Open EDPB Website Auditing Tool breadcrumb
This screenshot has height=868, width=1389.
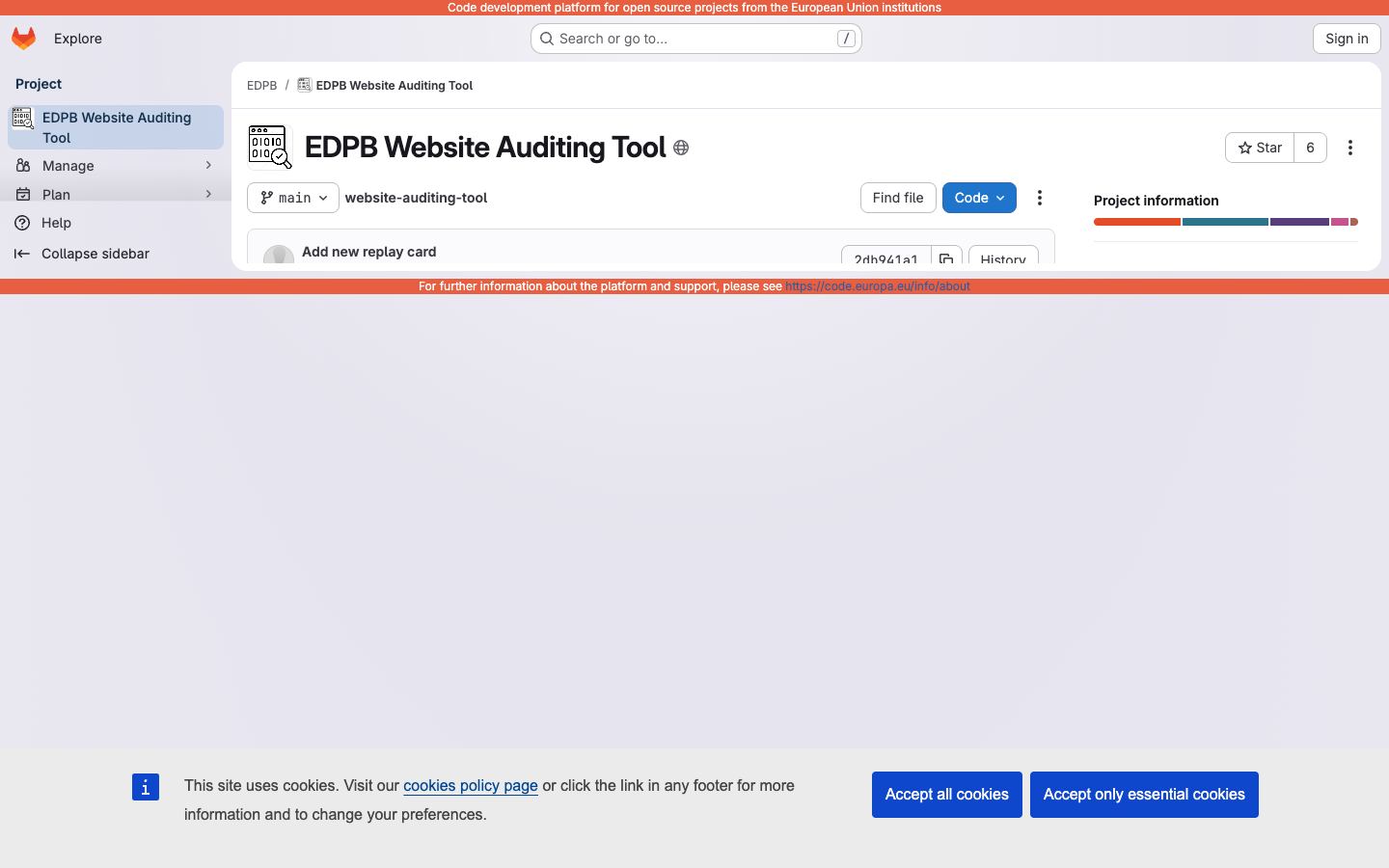click(395, 86)
